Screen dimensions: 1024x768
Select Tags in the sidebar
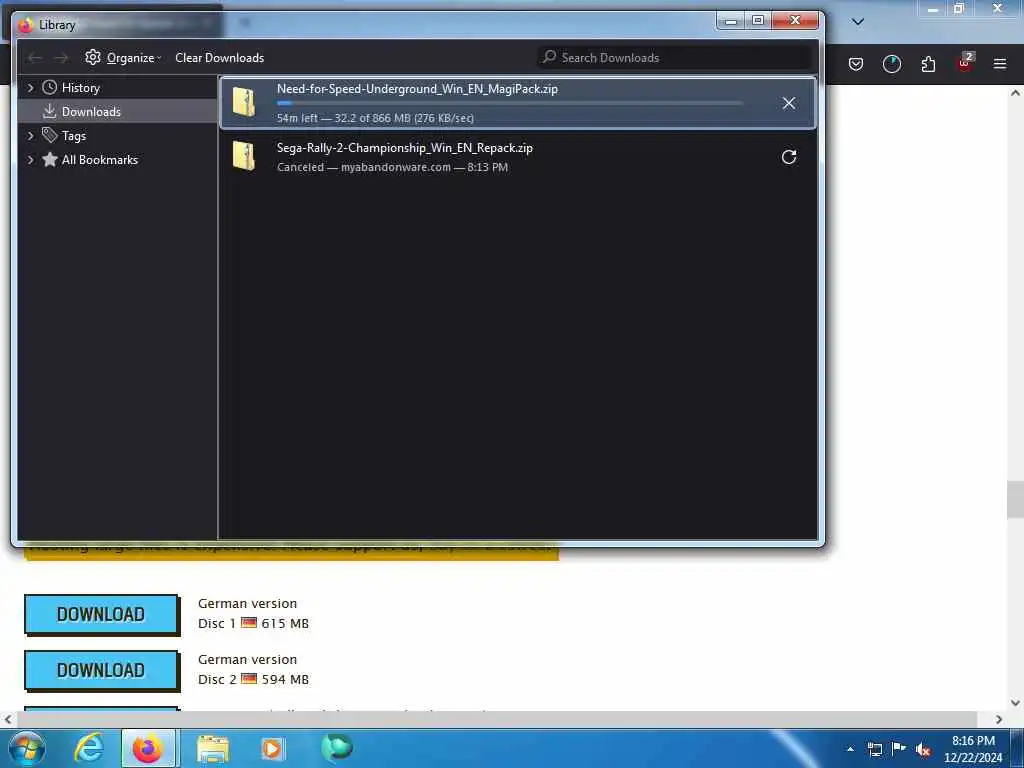pos(73,136)
